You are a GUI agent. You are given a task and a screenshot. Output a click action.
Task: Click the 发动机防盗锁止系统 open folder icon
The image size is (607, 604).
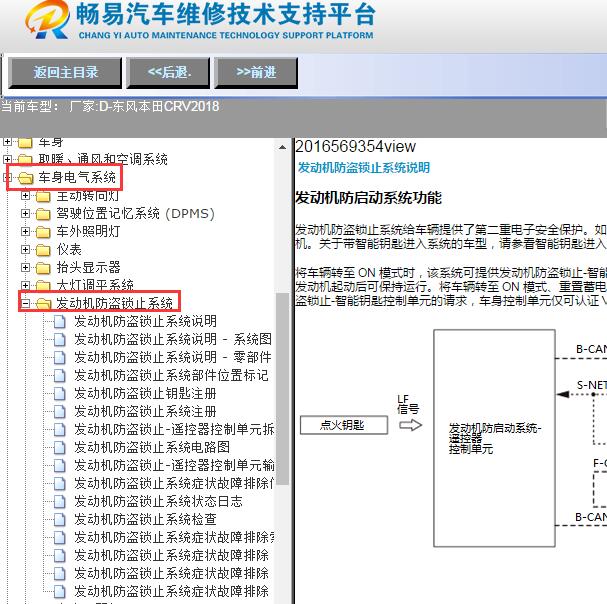tap(44, 304)
